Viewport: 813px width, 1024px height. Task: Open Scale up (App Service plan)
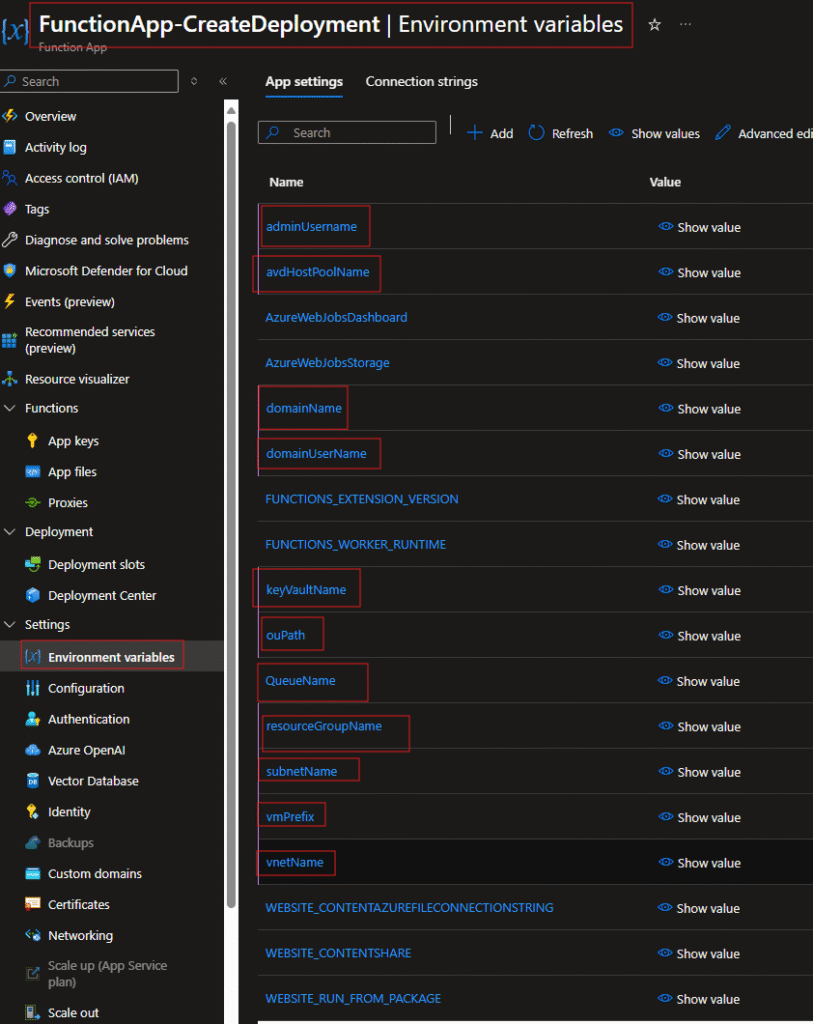pyautogui.click(x=107, y=973)
